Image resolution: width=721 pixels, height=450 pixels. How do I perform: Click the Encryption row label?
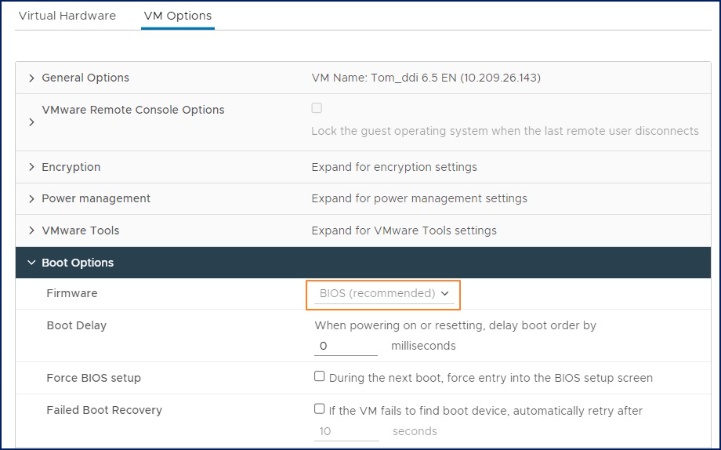(71, 167)
